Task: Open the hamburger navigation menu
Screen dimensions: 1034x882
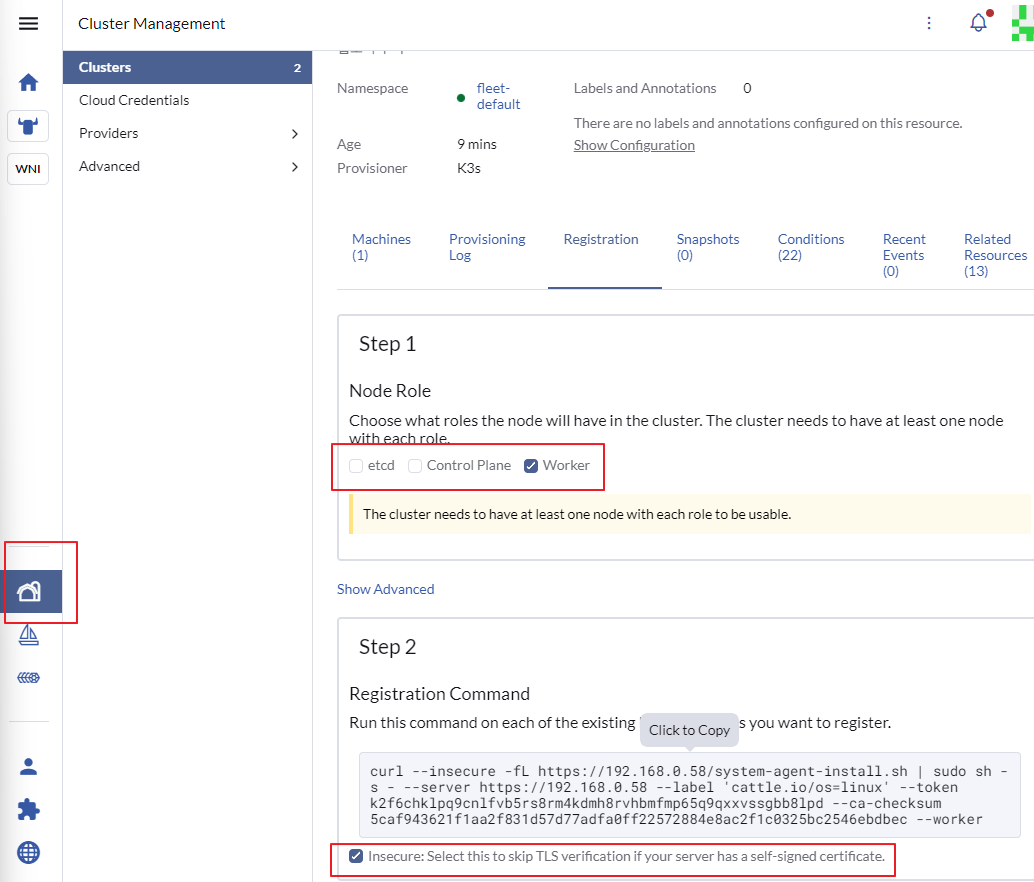Action: [28, 23]
